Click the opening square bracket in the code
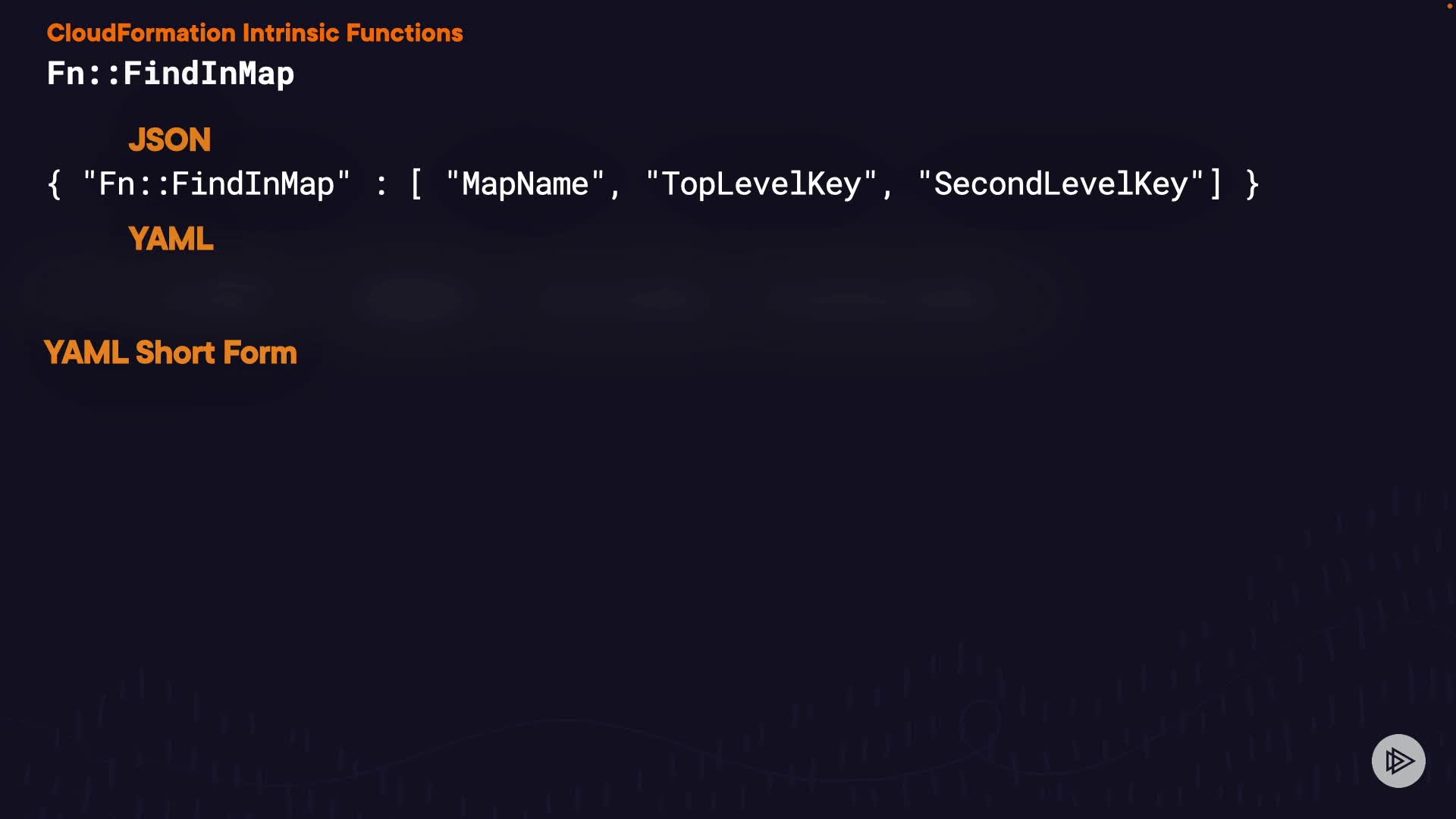1456x819 pixels. [416, 184]
